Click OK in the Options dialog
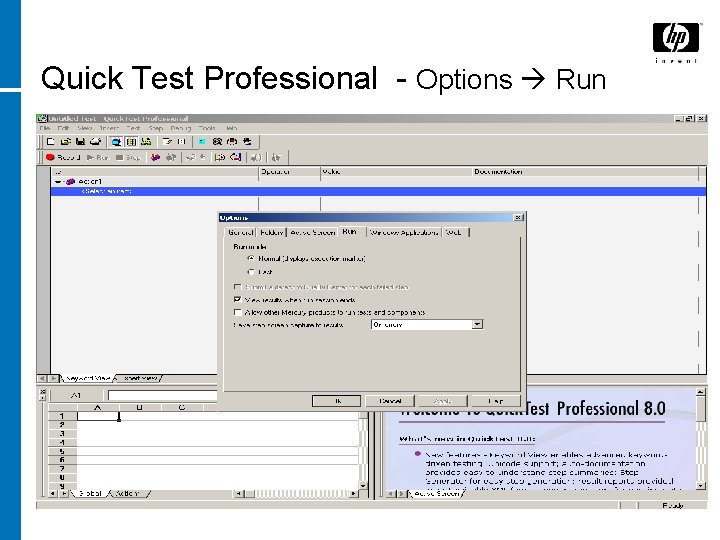This screenshot has height=540, width=720. click(x=337, y=401)
